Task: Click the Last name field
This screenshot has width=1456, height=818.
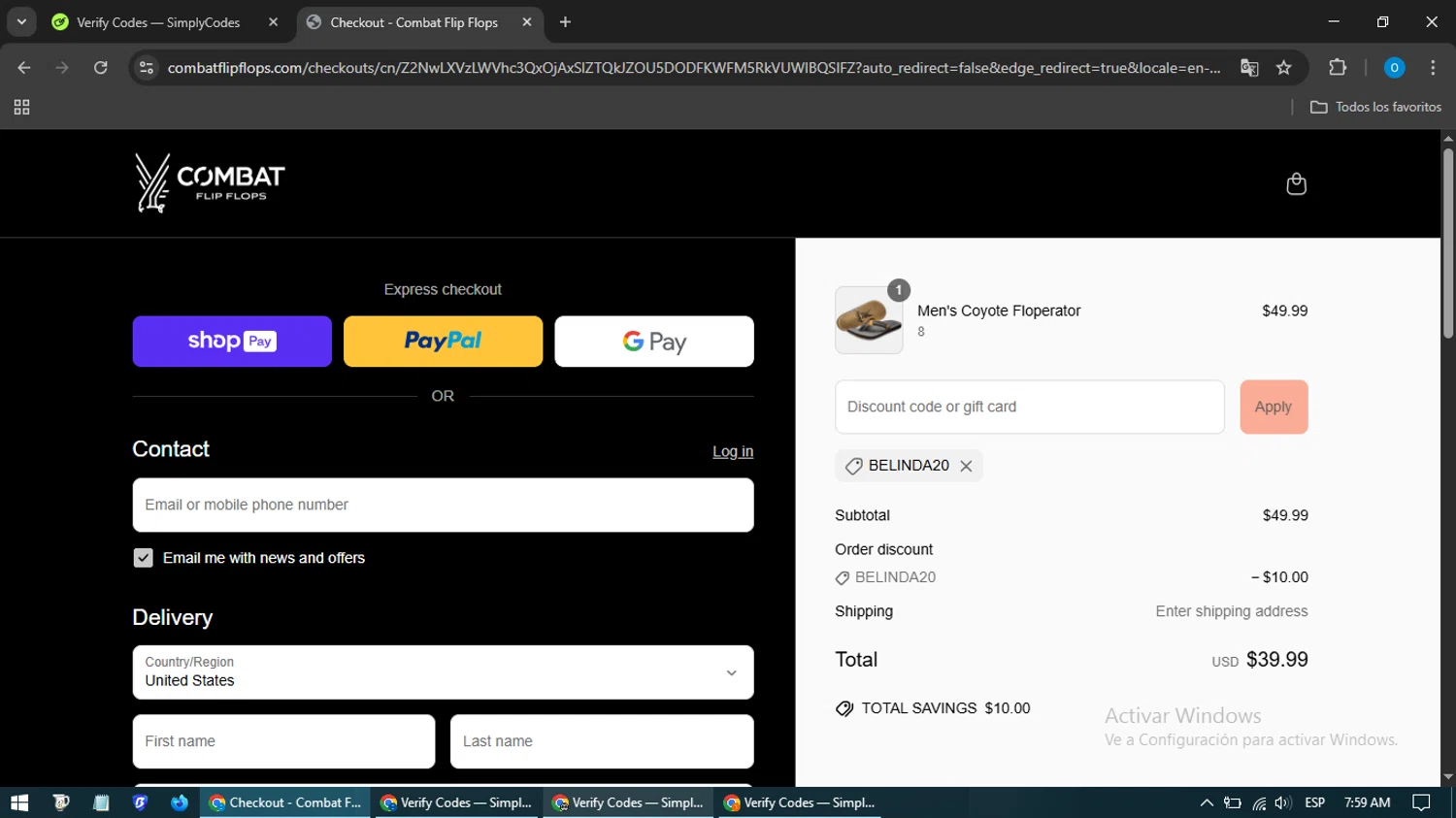Action: 602,741
